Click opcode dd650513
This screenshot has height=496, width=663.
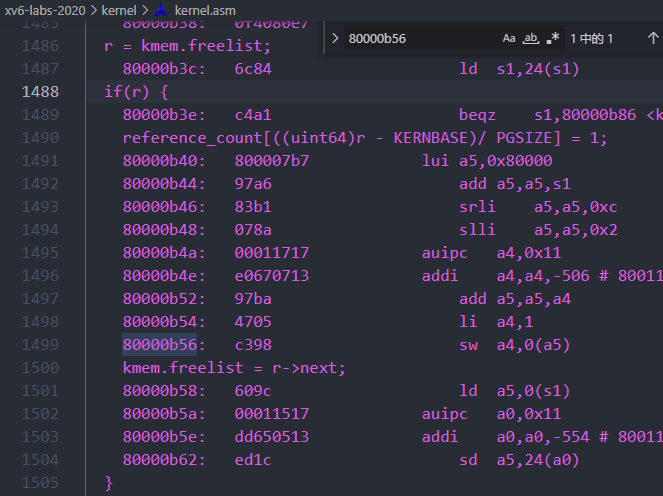272,437
